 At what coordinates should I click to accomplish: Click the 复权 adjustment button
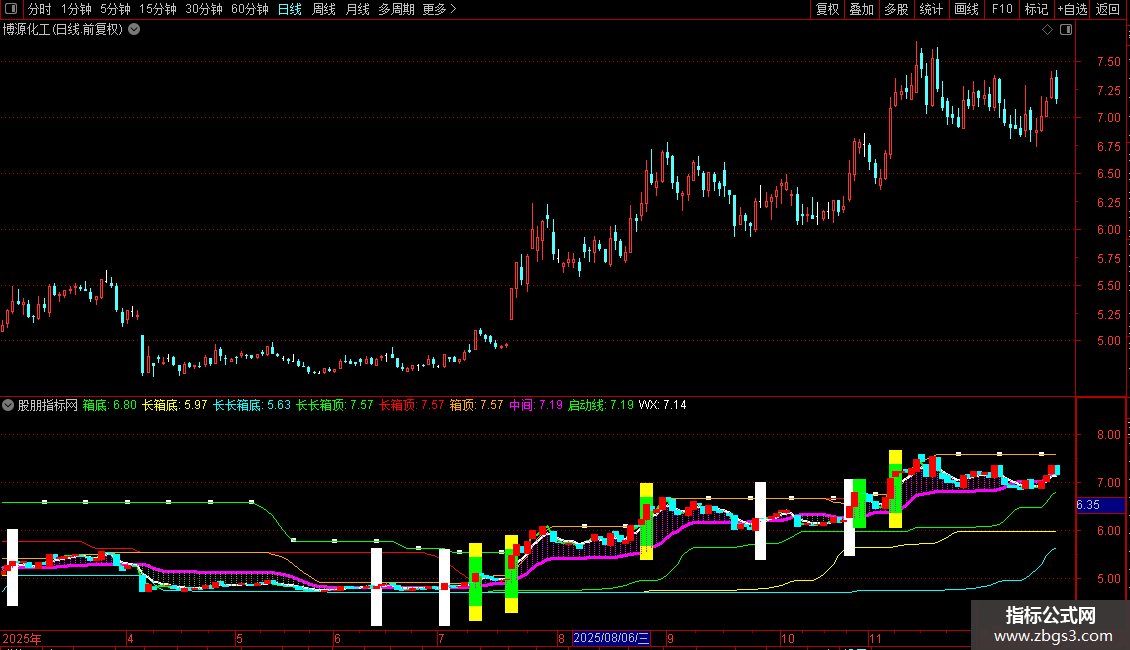(x=827, y=9)
